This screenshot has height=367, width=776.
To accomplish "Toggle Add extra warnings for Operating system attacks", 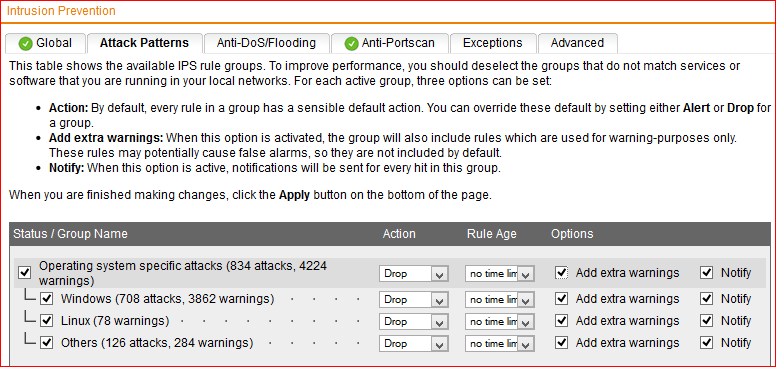I will 561,273.
